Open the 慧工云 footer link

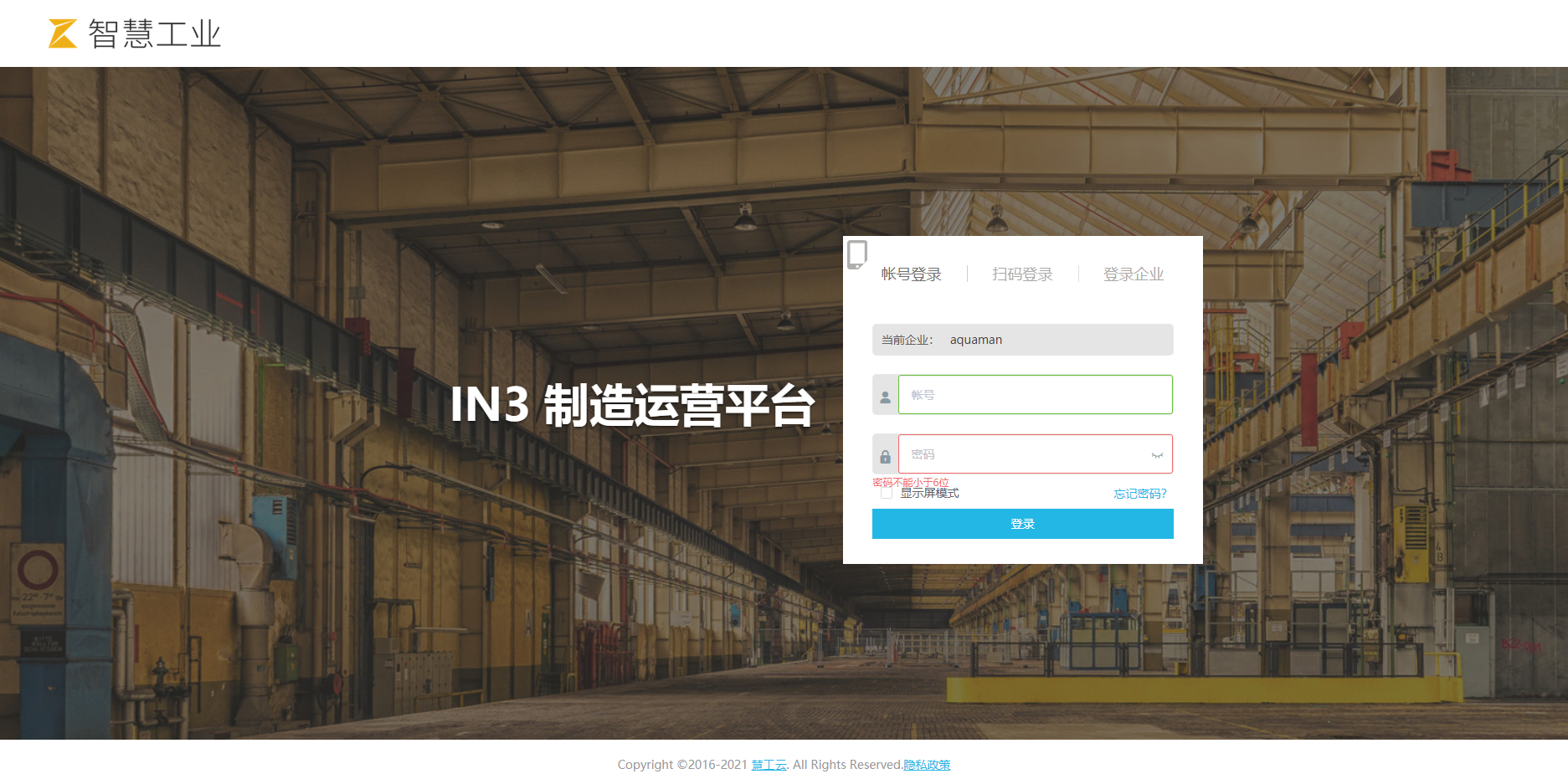tap(769, 765)
